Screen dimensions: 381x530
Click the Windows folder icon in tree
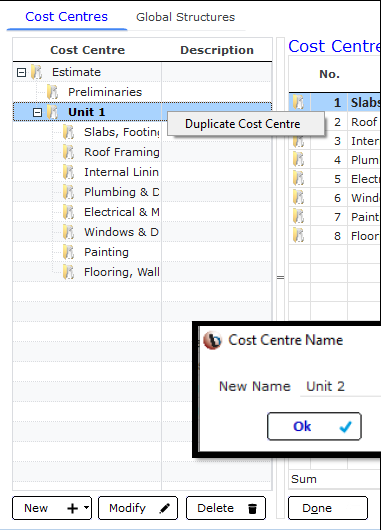point(69,232)
